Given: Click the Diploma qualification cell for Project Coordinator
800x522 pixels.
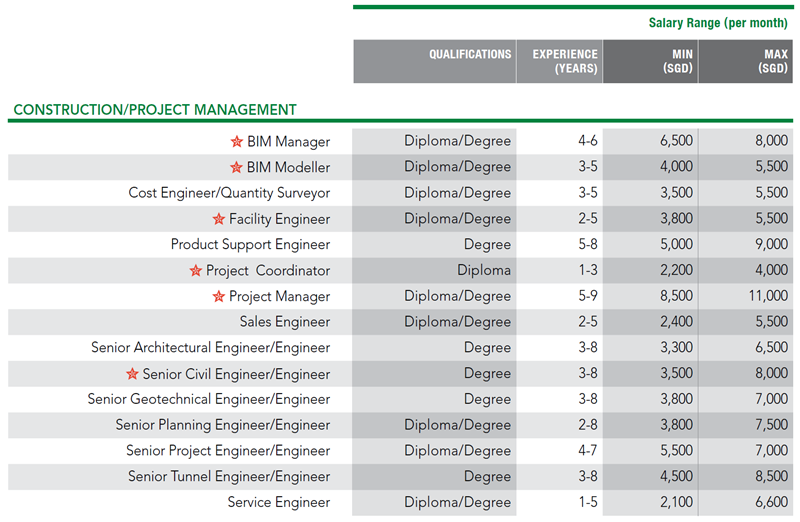Looking at the screenshot, I should point(484,271).
